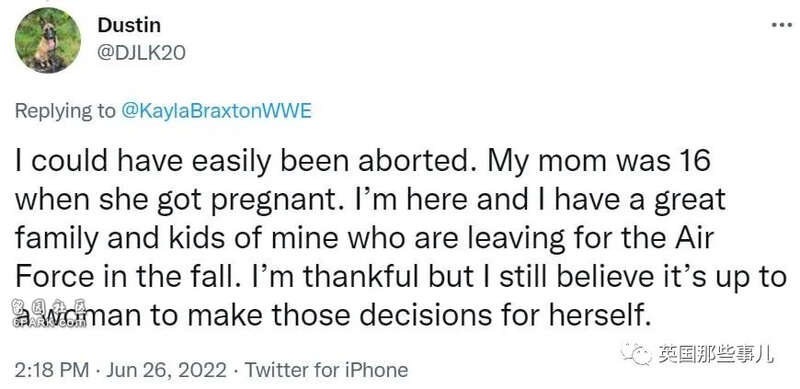Viewport: 800px width, 389px height.
Task: Click the WeChat logo watermark icon
Action: (x=636, y=353)
